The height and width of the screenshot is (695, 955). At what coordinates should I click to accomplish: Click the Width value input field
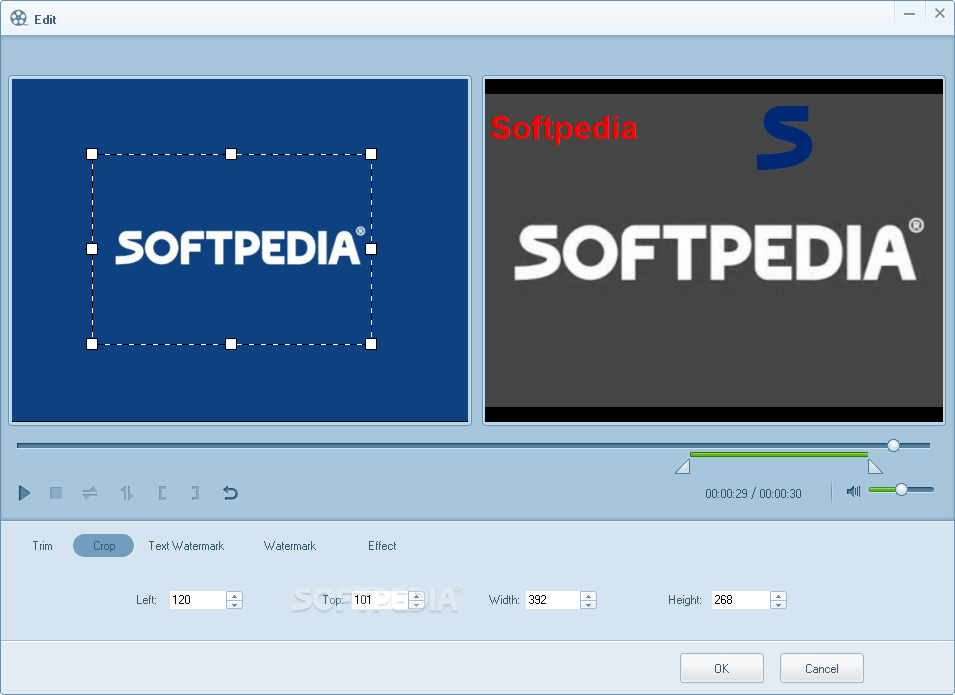tap(552, 600)
